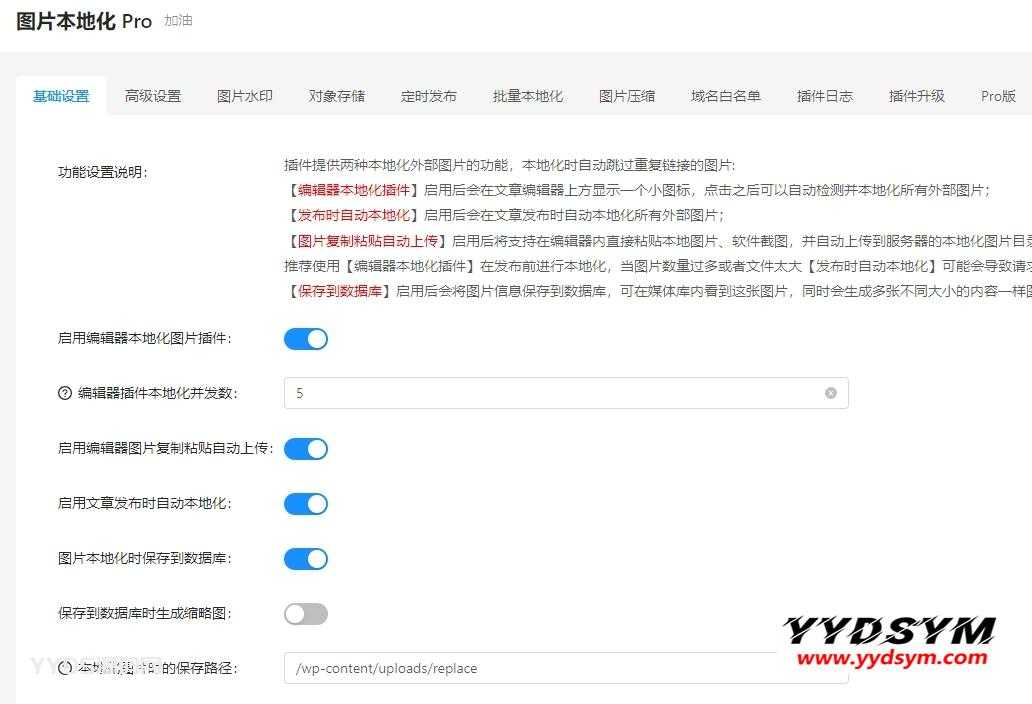Click the help icon beside 编辑器插件本地化并发数

[65, 393]
